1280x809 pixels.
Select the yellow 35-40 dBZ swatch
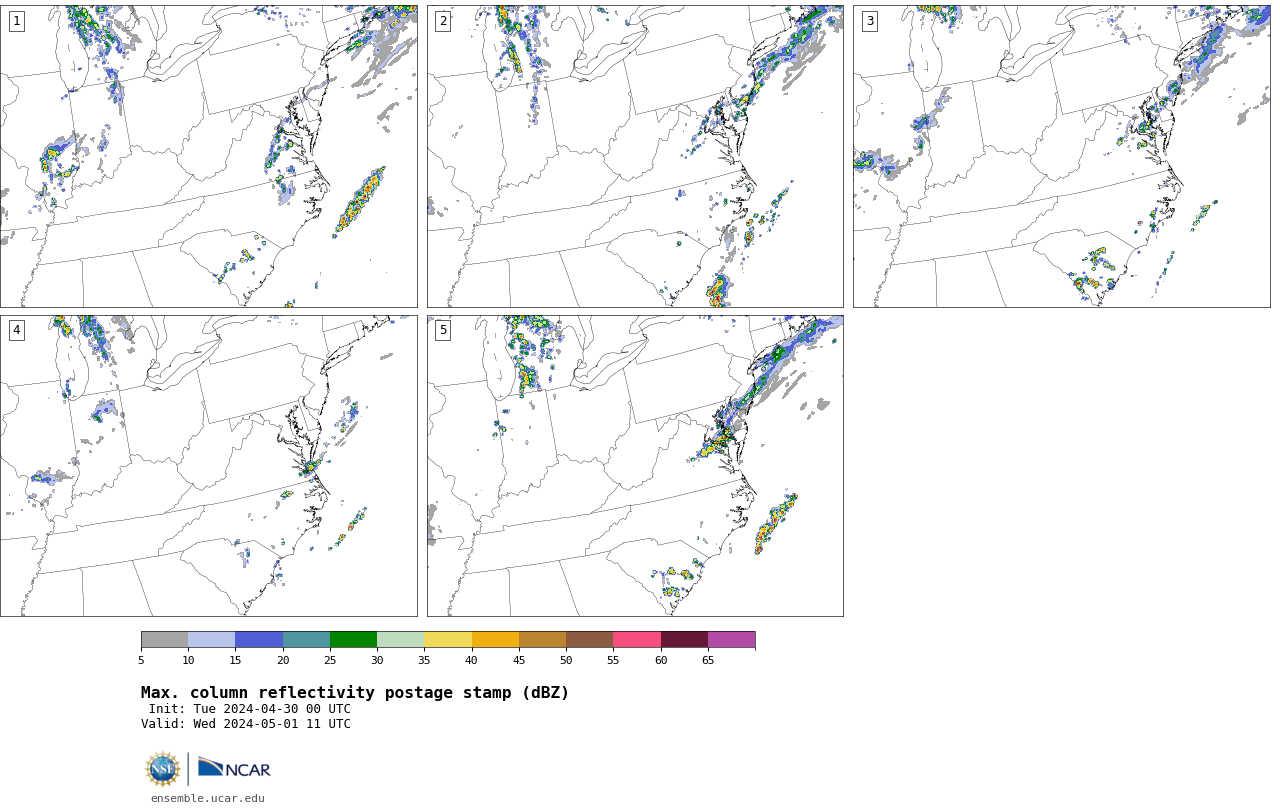pos(448,640)
